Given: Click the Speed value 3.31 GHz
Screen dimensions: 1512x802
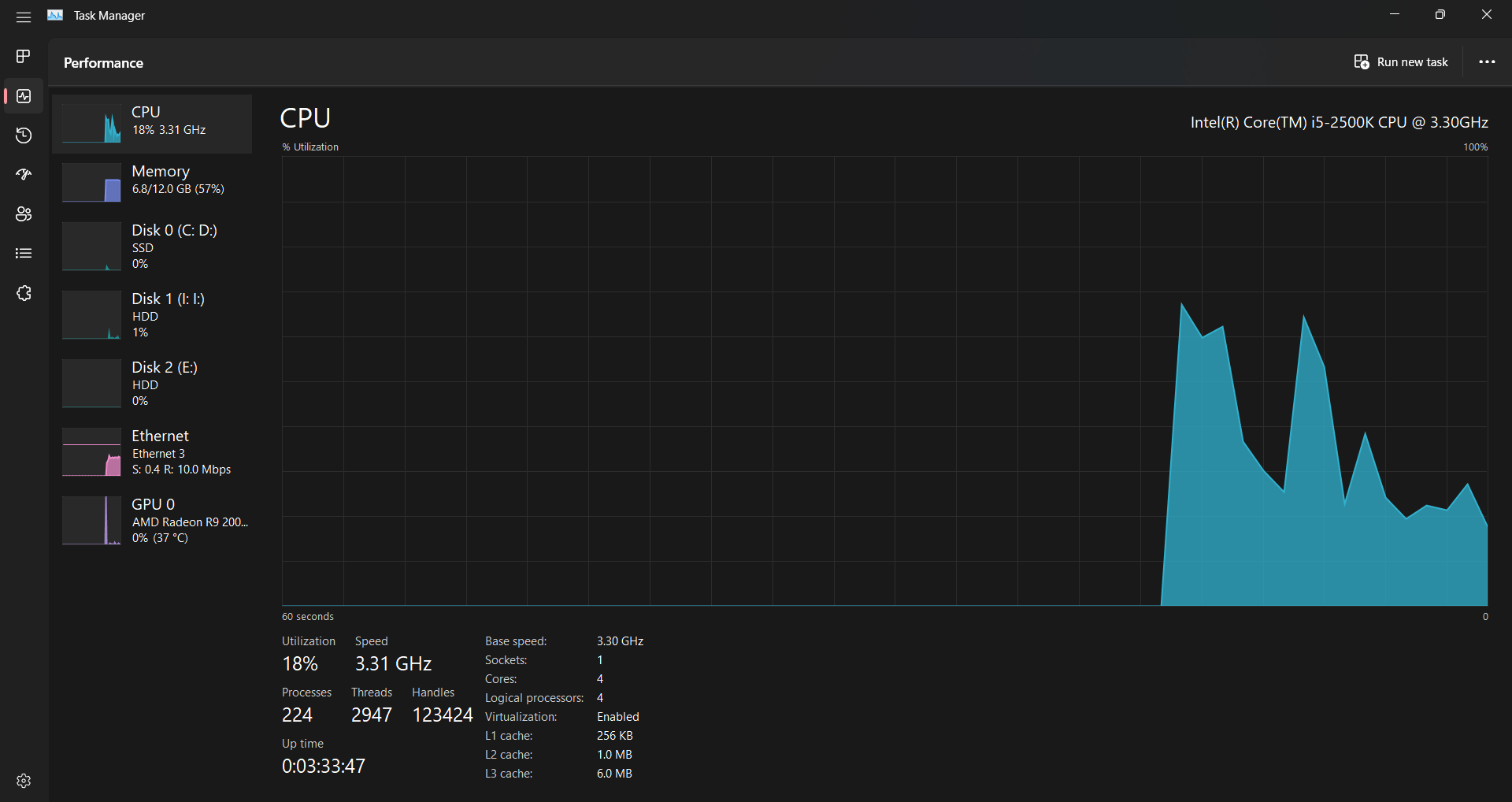Looking at the screenshot, I should click(393, 664).
